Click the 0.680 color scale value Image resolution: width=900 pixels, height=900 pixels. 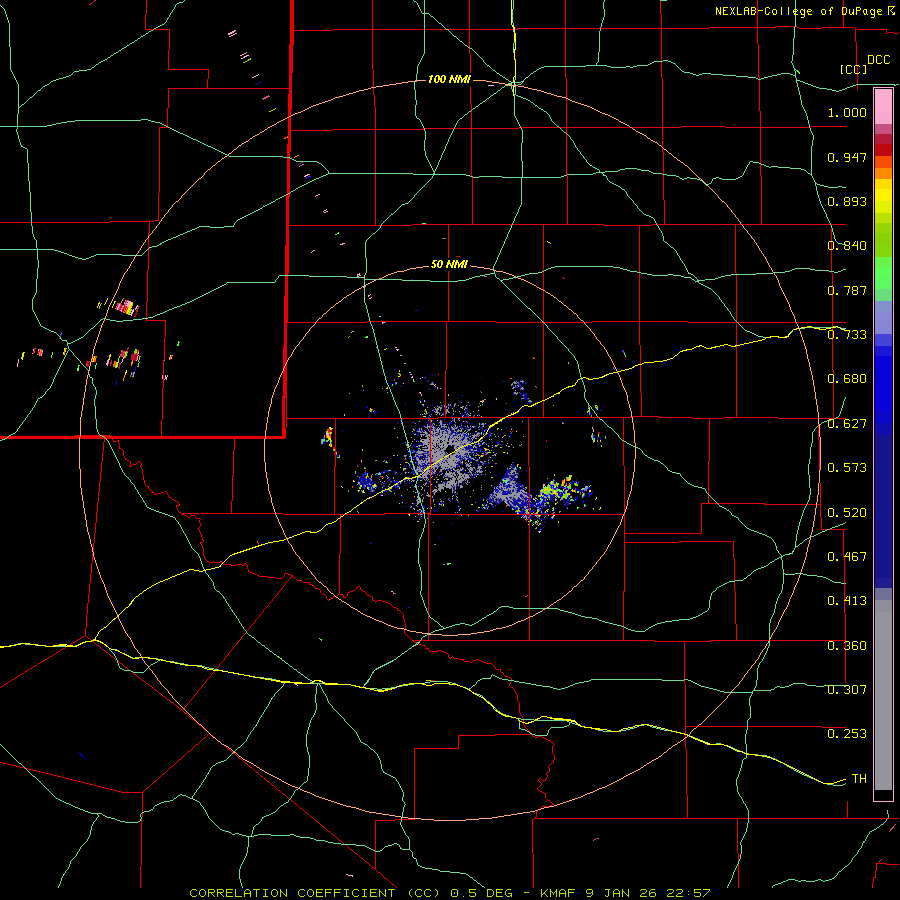coord(847,379)
